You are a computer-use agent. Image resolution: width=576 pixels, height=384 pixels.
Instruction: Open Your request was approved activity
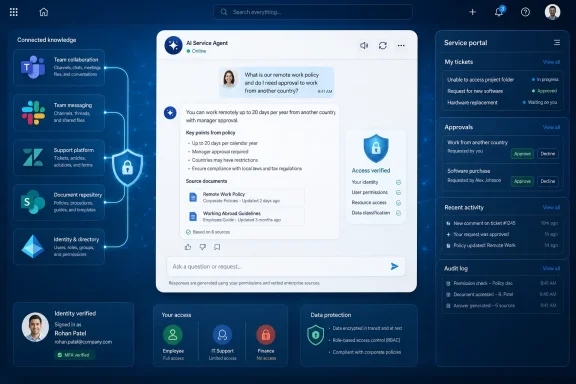click(x=503, y=234)
